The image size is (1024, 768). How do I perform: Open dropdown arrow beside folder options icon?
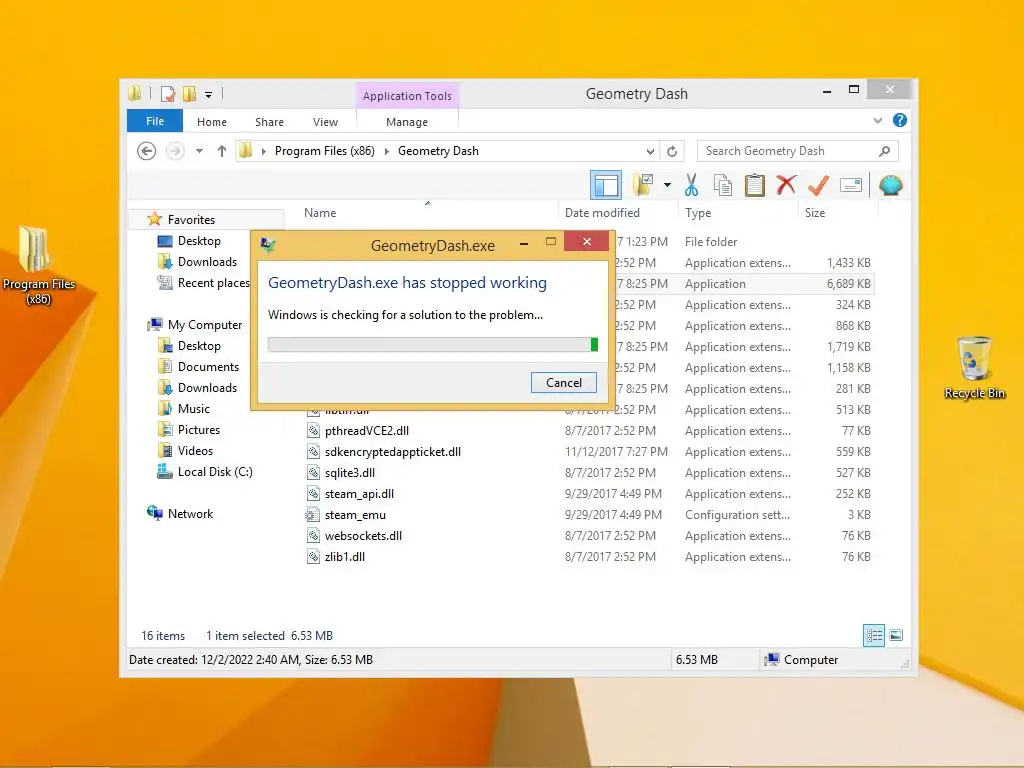click(667, 185)
